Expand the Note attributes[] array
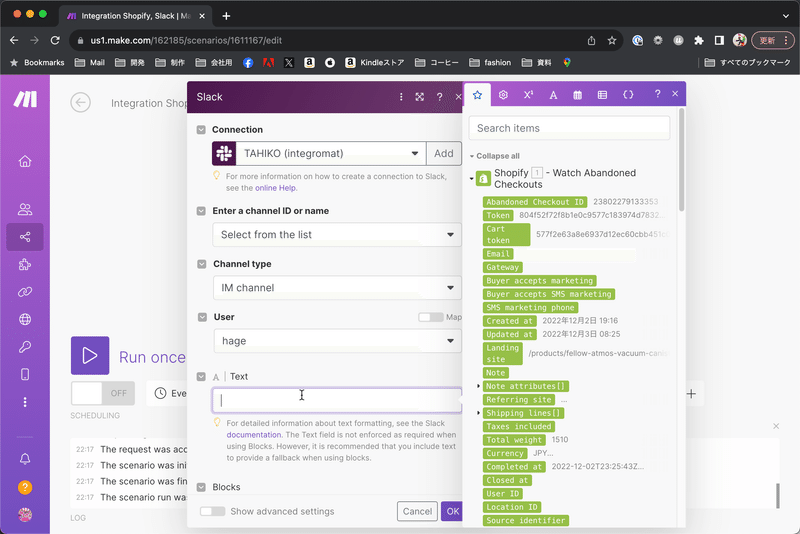 point(478,386)
